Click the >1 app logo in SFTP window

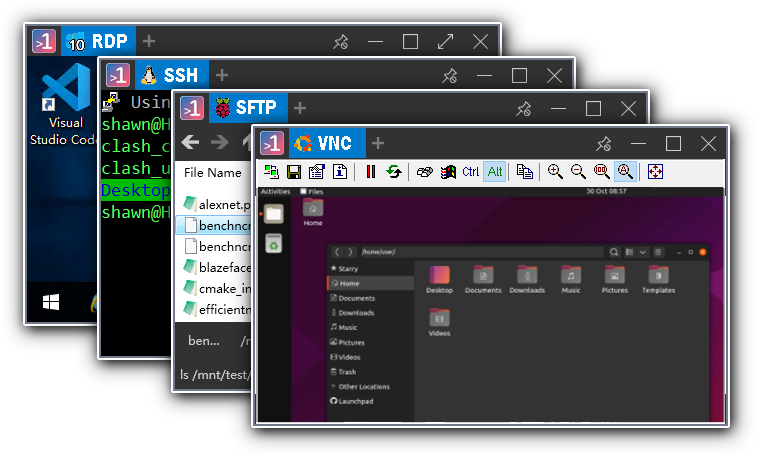click(x=192, y=107)
